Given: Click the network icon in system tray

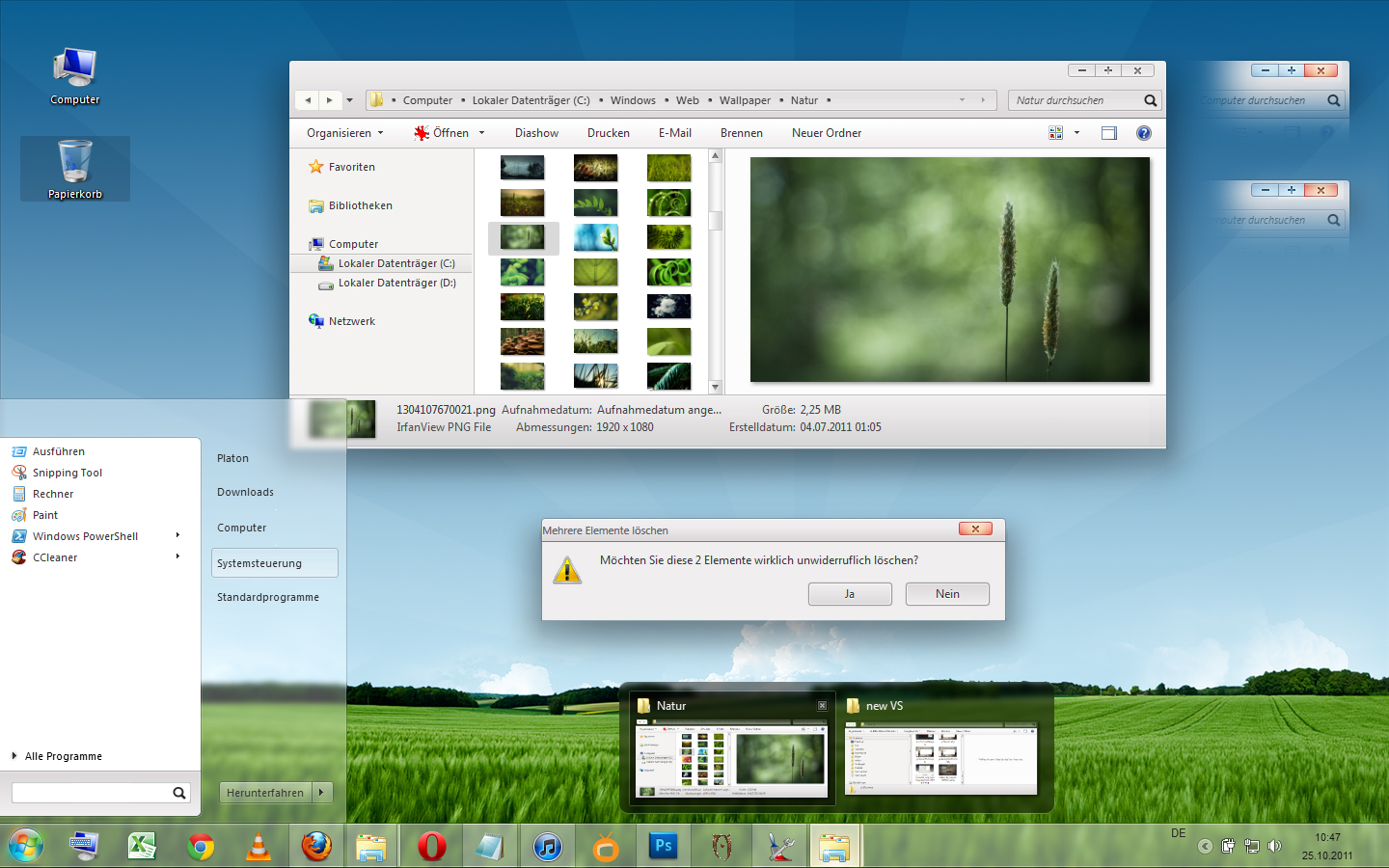Looking at the screenshot, I should point(1252,846).
